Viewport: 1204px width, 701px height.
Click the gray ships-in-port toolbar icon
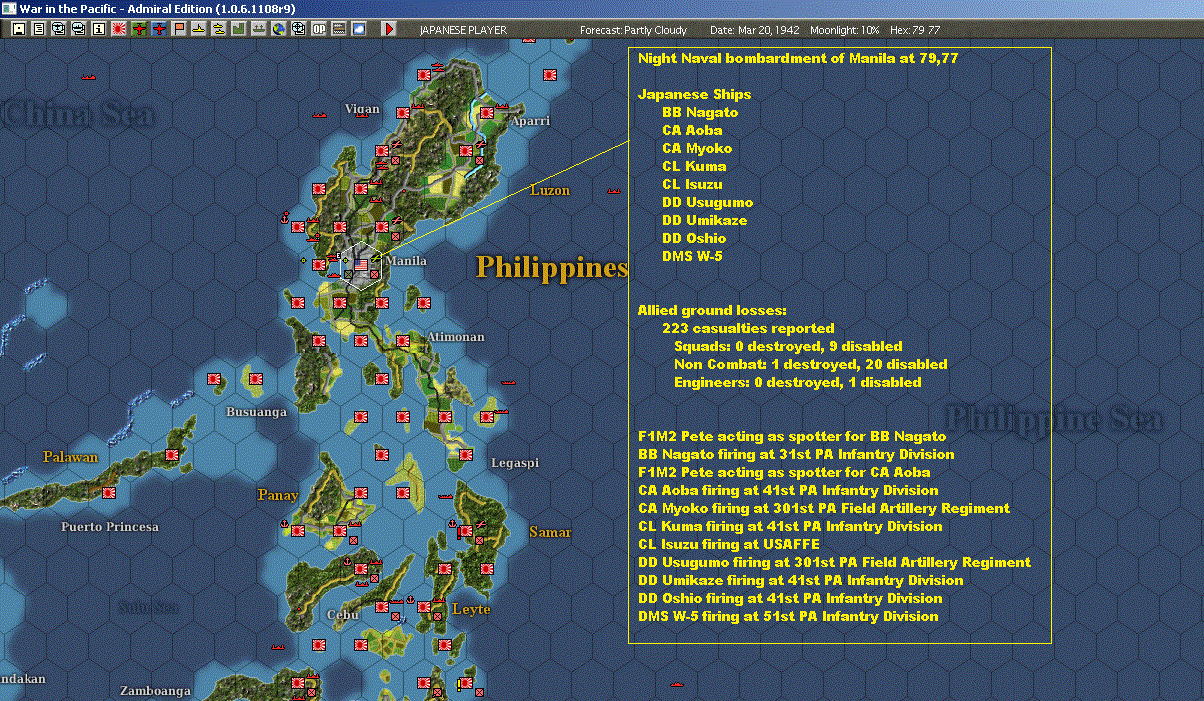[x=259, y=29]
